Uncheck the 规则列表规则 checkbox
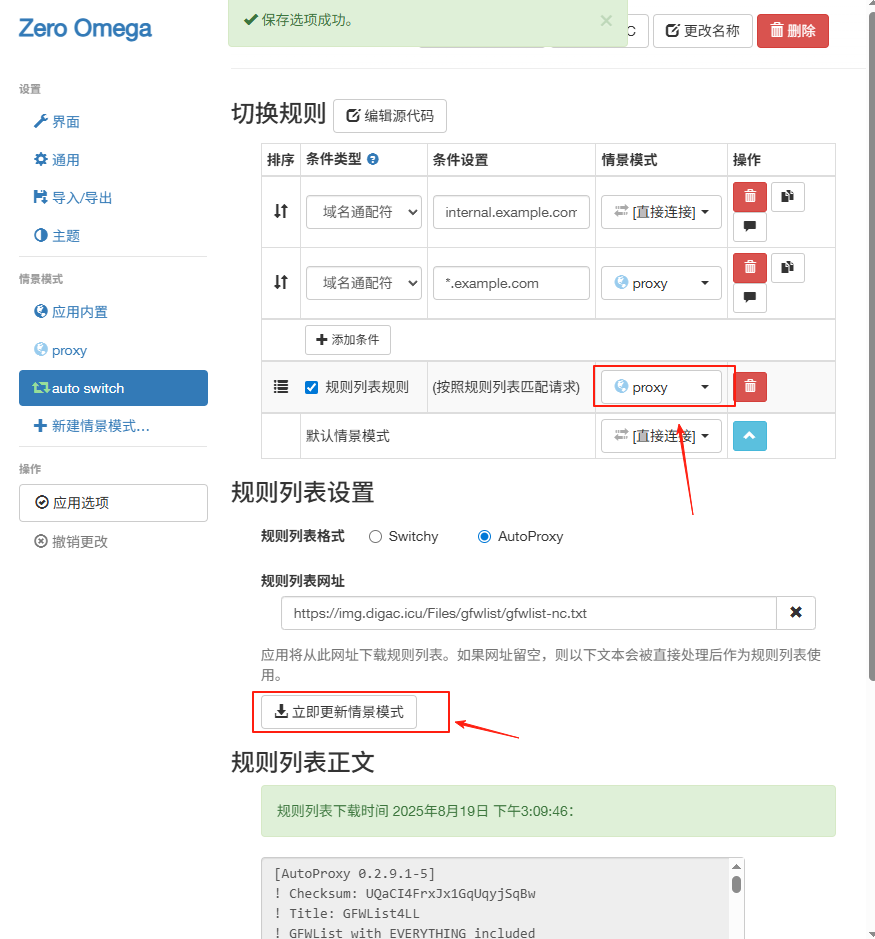This screenshot has height=939, width=875. [x=311, y=387]
